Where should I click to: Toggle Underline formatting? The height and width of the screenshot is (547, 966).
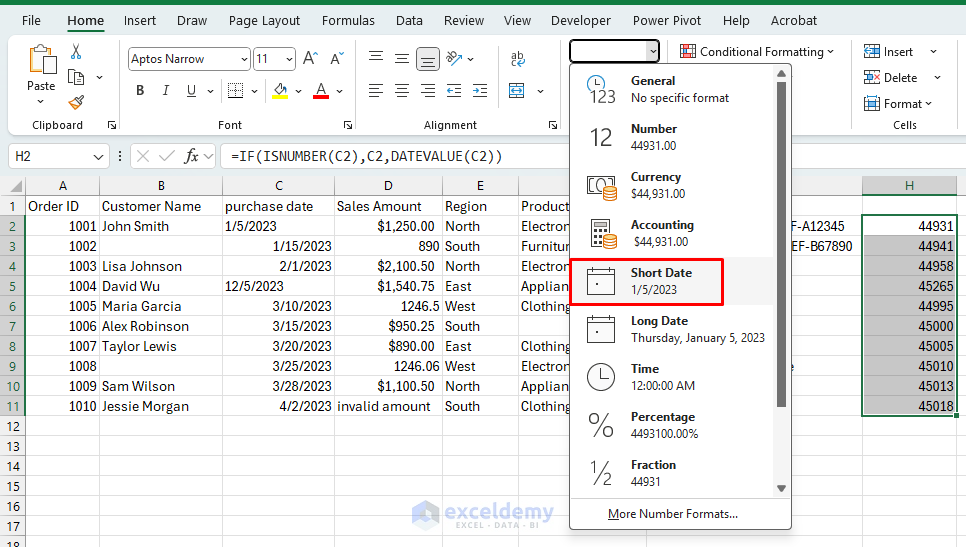191,91
